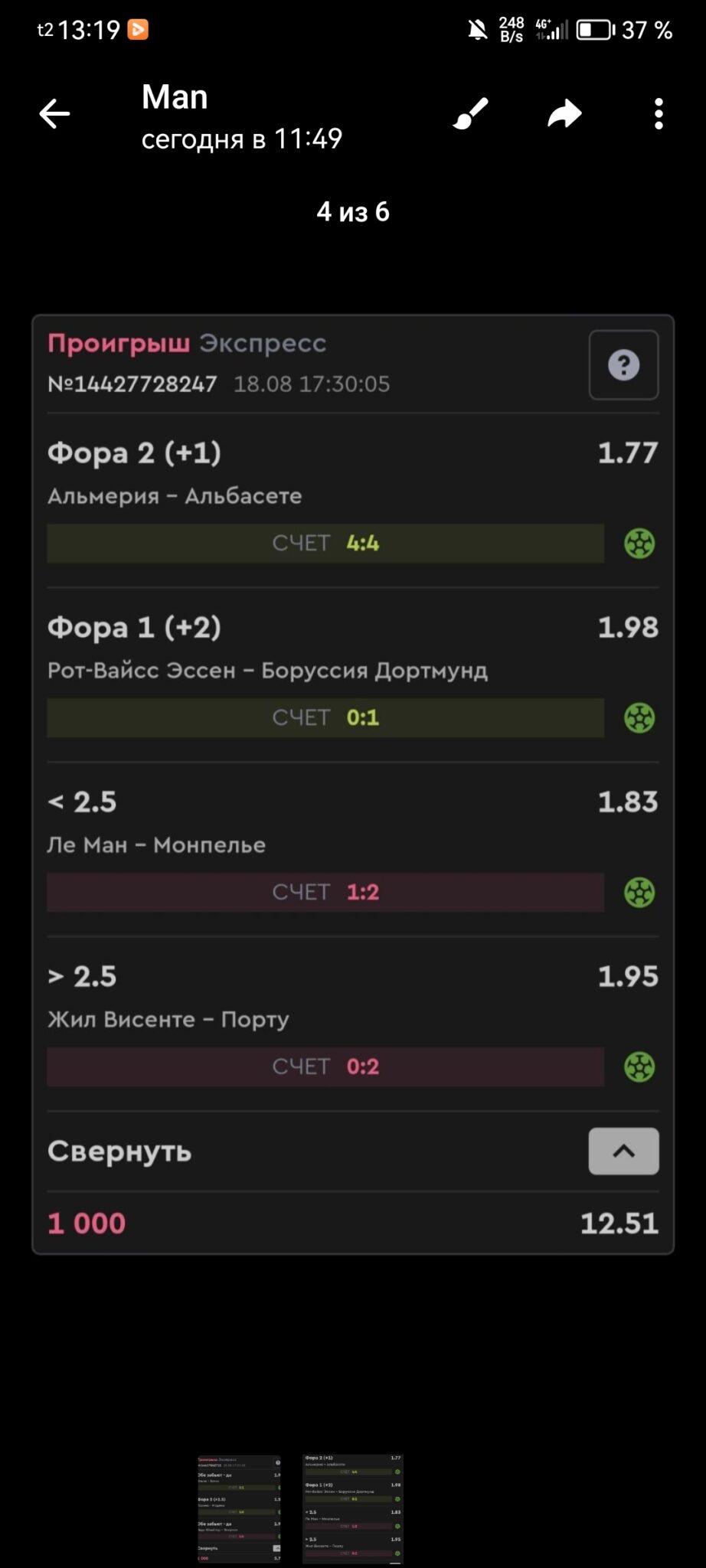Screen dimensions: 706x1568
Task: Open the brush edit tool
Action: [470, 114]
